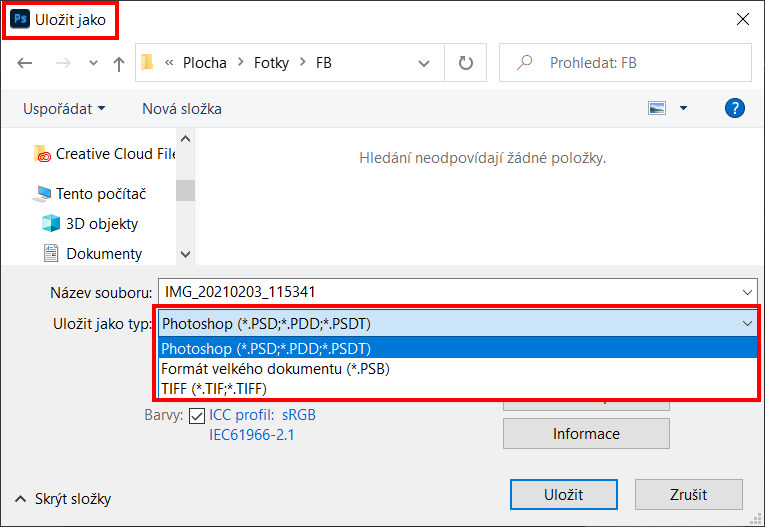Select Plocha in the address path
The image size is (765, 527).
[x=204, y=63]
